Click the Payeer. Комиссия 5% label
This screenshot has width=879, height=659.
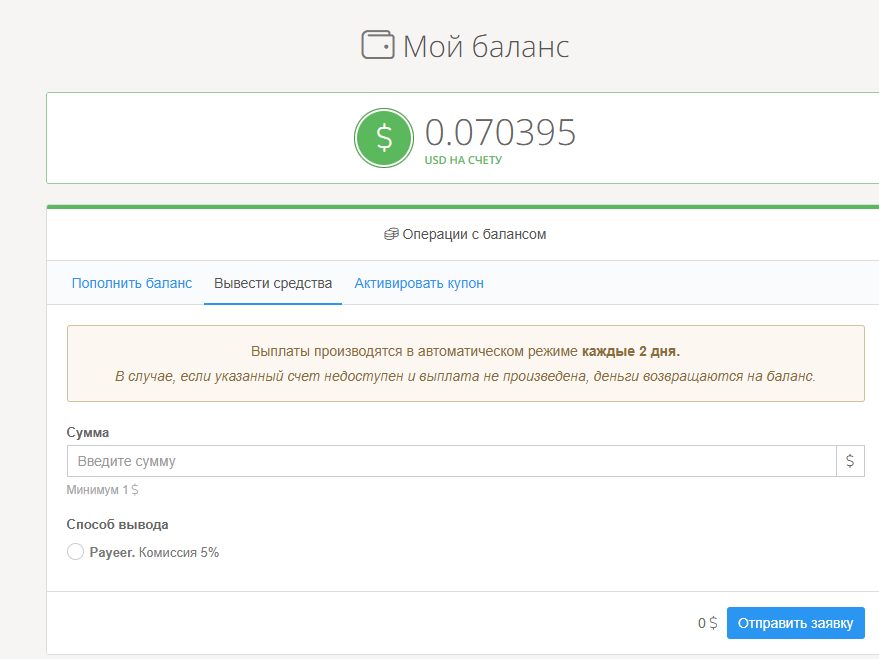154,552
